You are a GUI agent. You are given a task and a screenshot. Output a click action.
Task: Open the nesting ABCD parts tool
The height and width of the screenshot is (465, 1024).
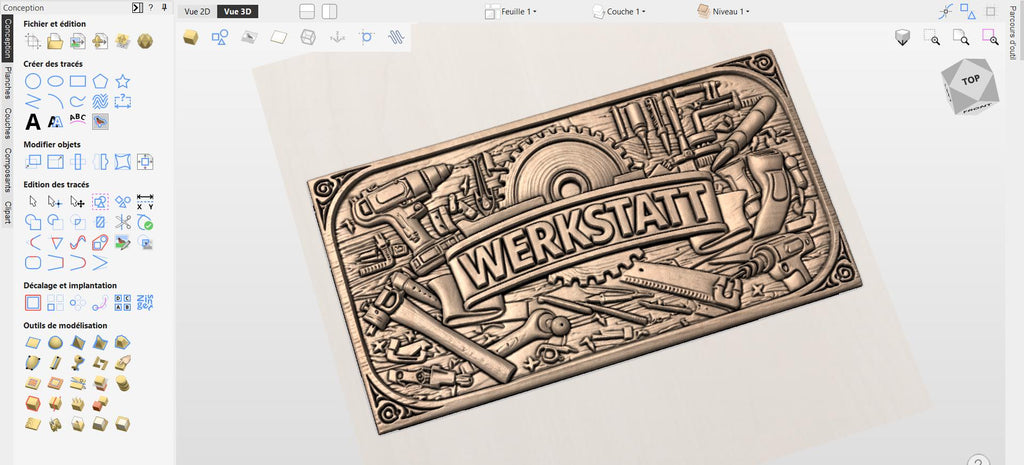[x=123, y=302]
